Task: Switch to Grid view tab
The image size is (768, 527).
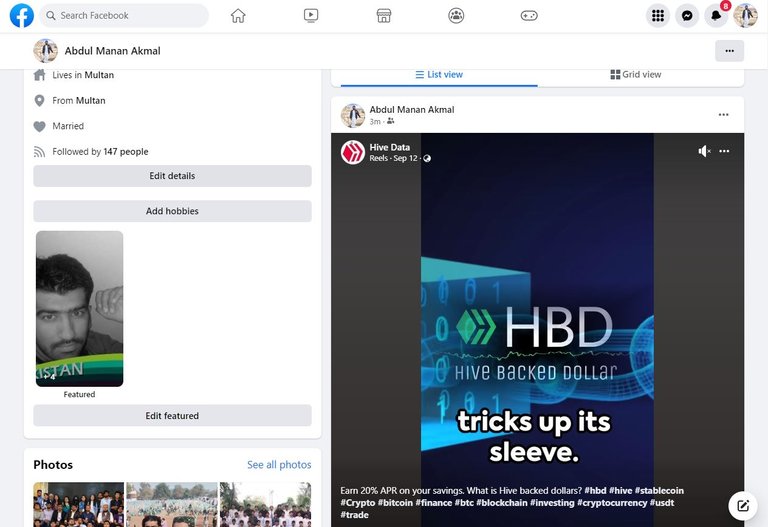Action: point(636,74)
